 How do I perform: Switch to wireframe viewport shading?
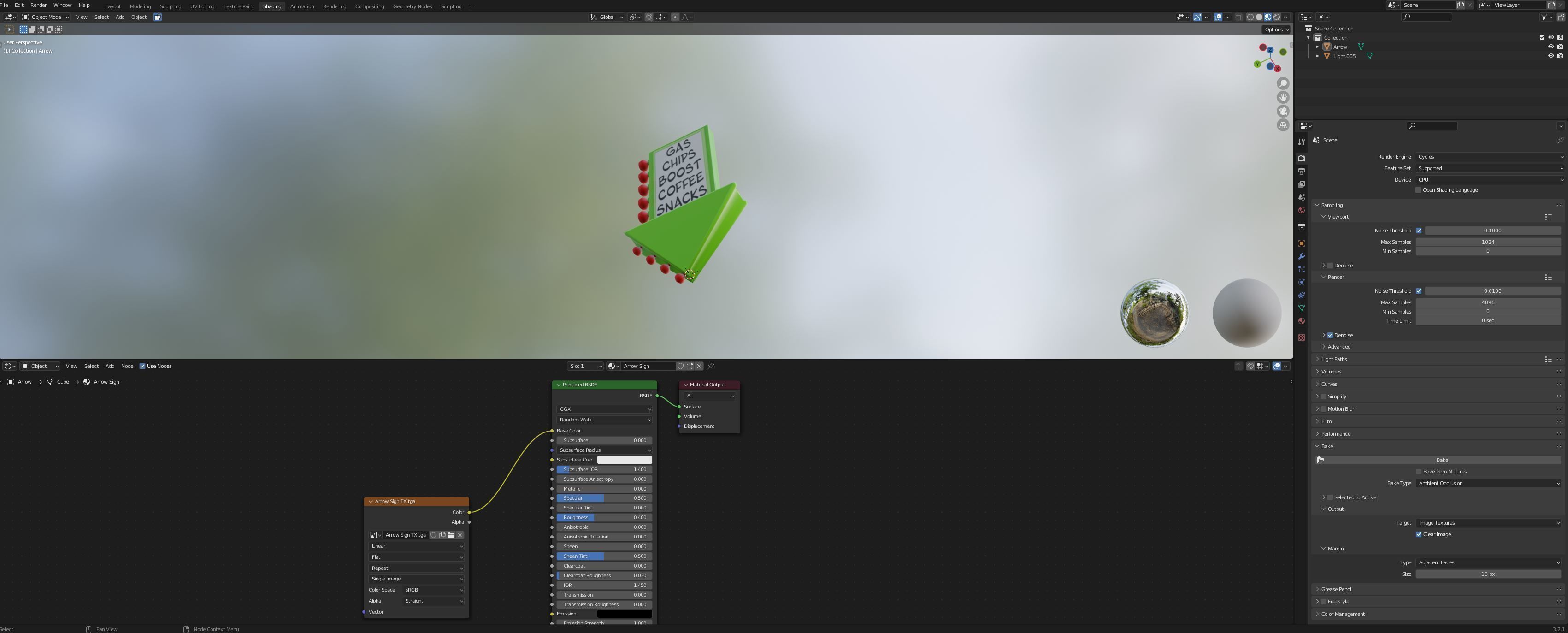point(1250,17)
